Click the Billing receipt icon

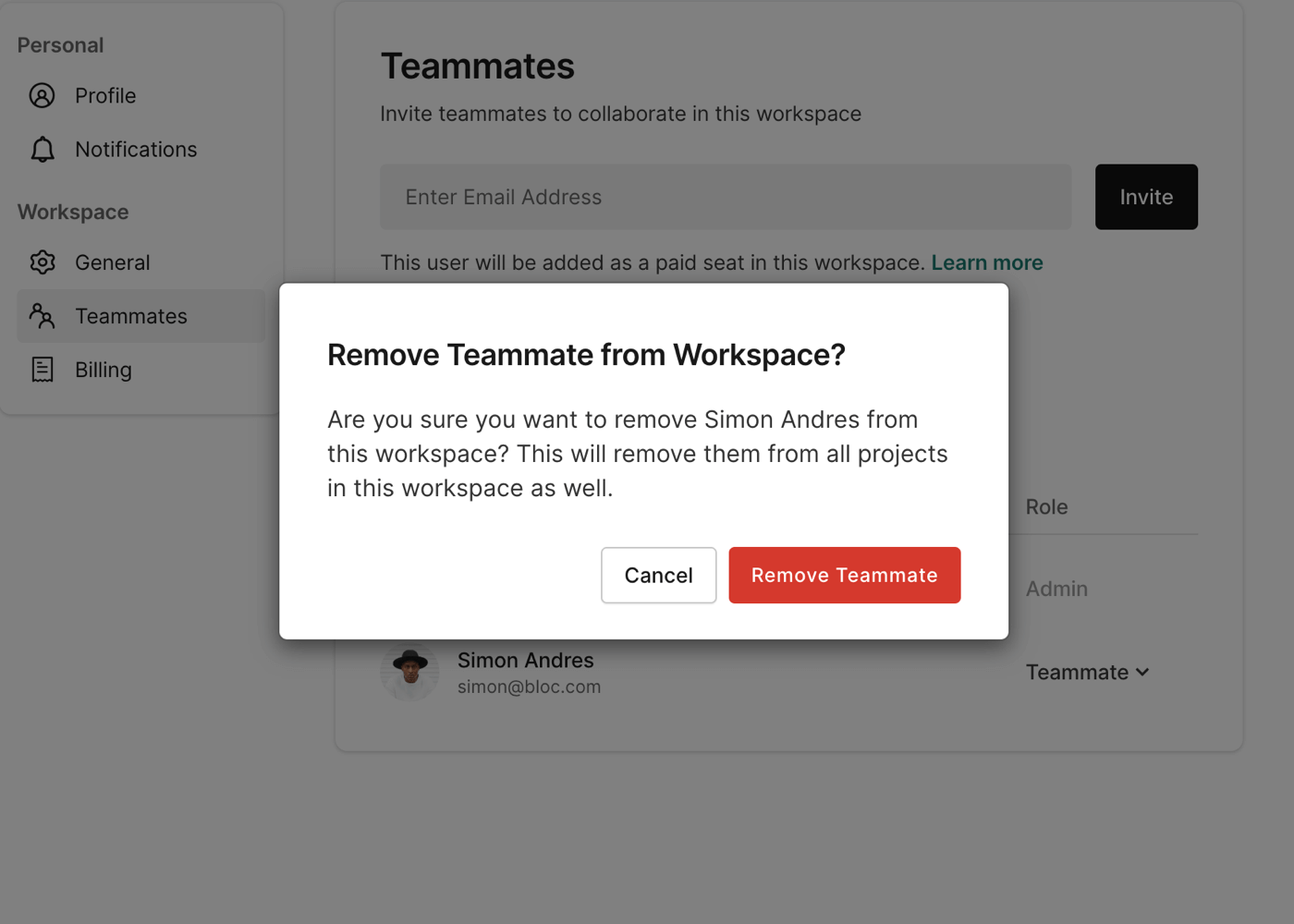[43, 370]
